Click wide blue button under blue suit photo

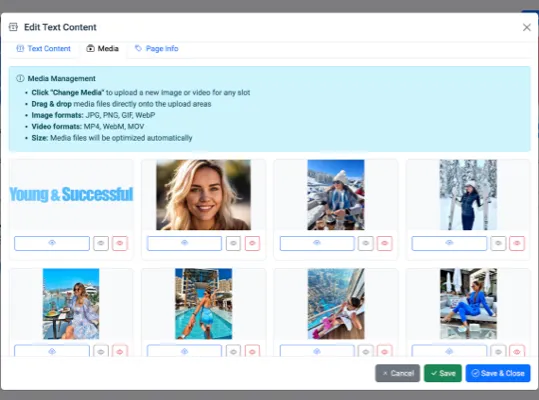(449, 351)
